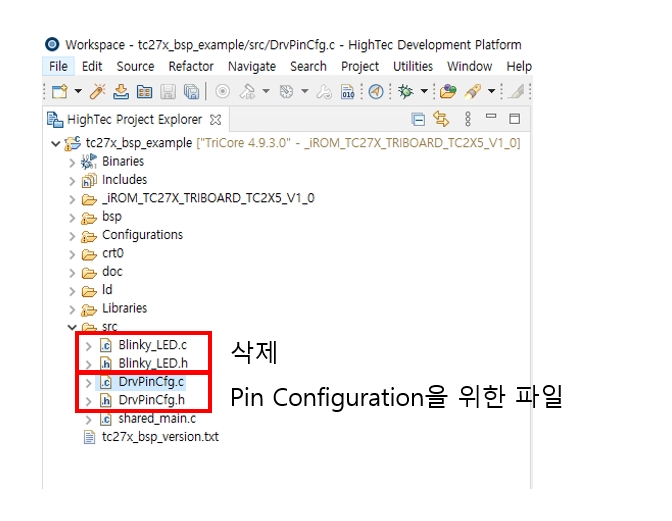Click the hammer build icon
Image resolution: width=672 pixels, height=521 pixels.
[x=248, y=91]
